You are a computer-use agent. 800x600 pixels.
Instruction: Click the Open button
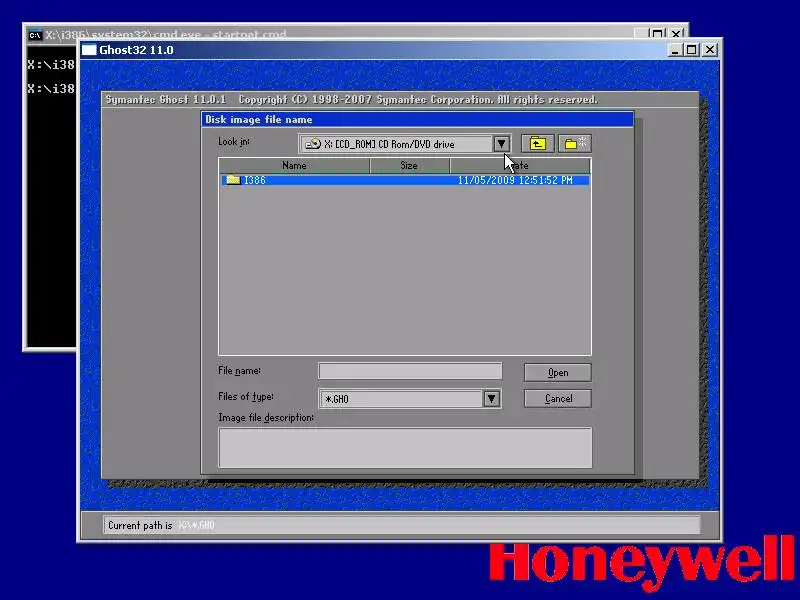coord(558,372)
